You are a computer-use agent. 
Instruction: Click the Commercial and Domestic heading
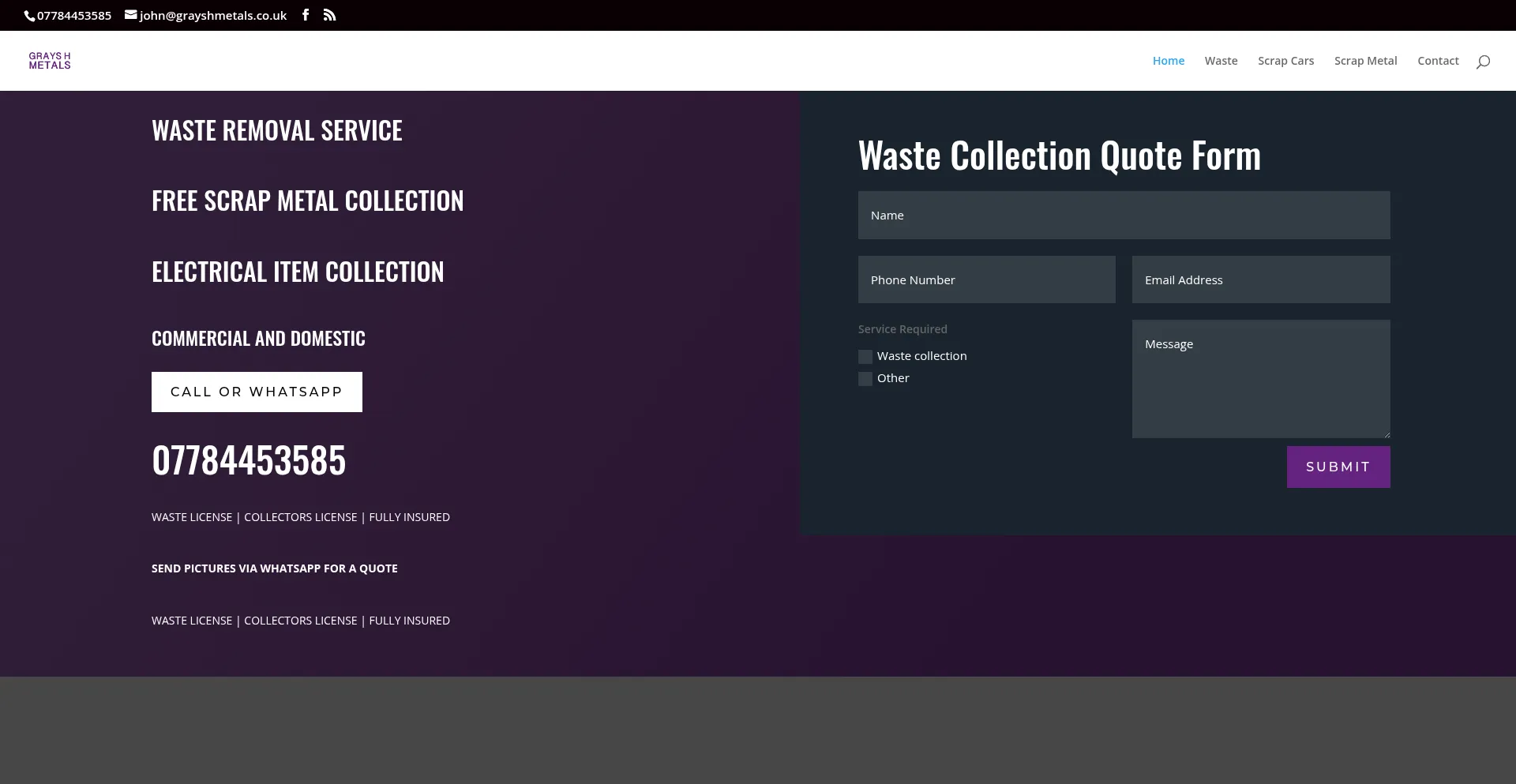(x=258, y=338)
